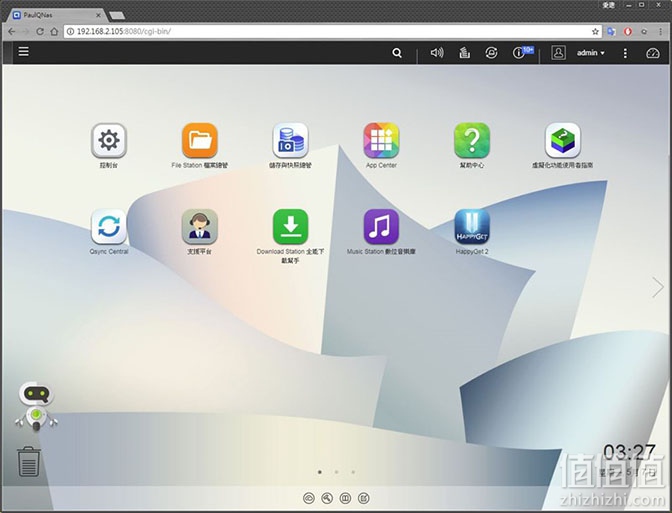
Task: Open the QTS main hamburger menu
Action: click(24, 52)
